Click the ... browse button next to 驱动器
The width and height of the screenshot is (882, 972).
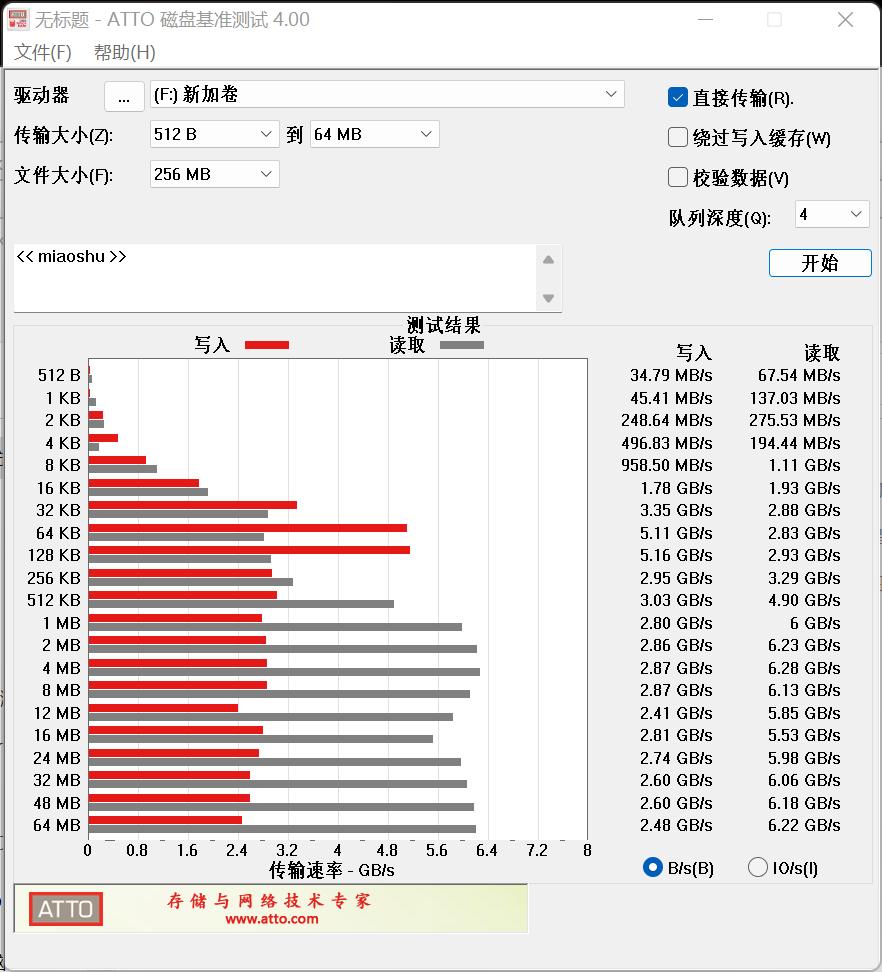(x=124, y=94)
